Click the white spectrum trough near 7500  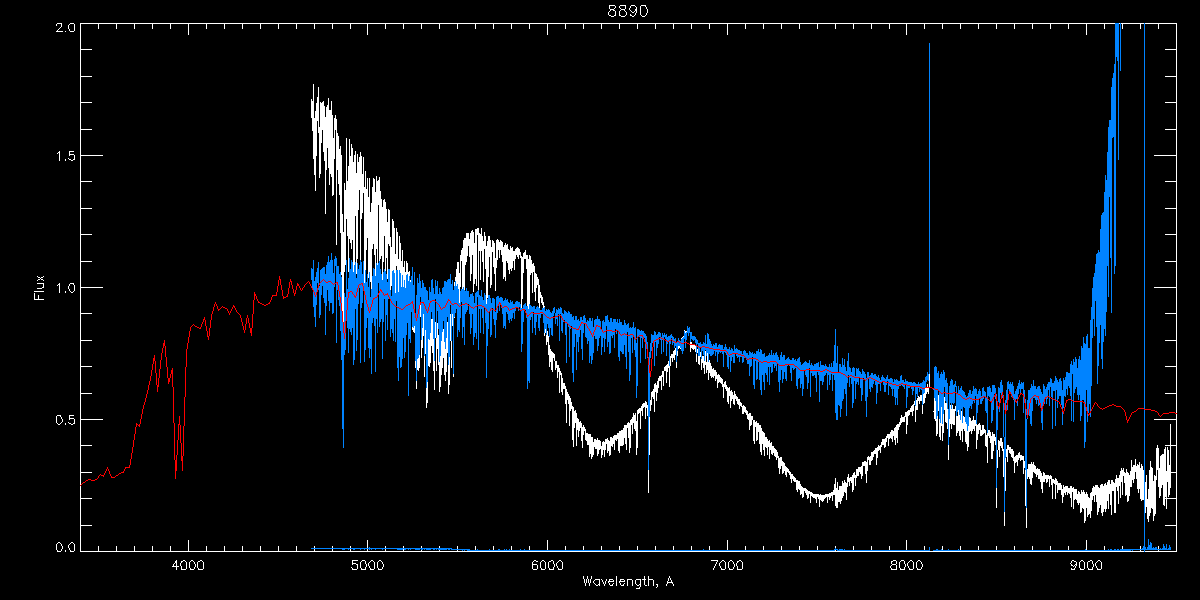point(820,497)
